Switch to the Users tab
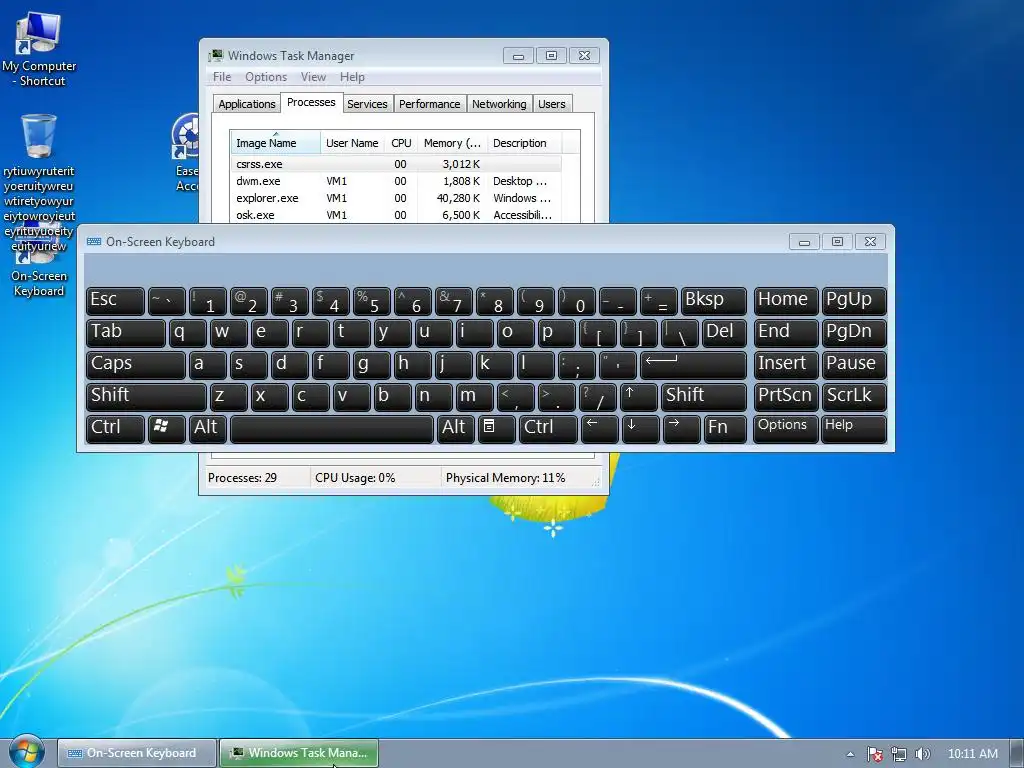The width and height of the screenshot is (1024, 768). pos(552,104)
